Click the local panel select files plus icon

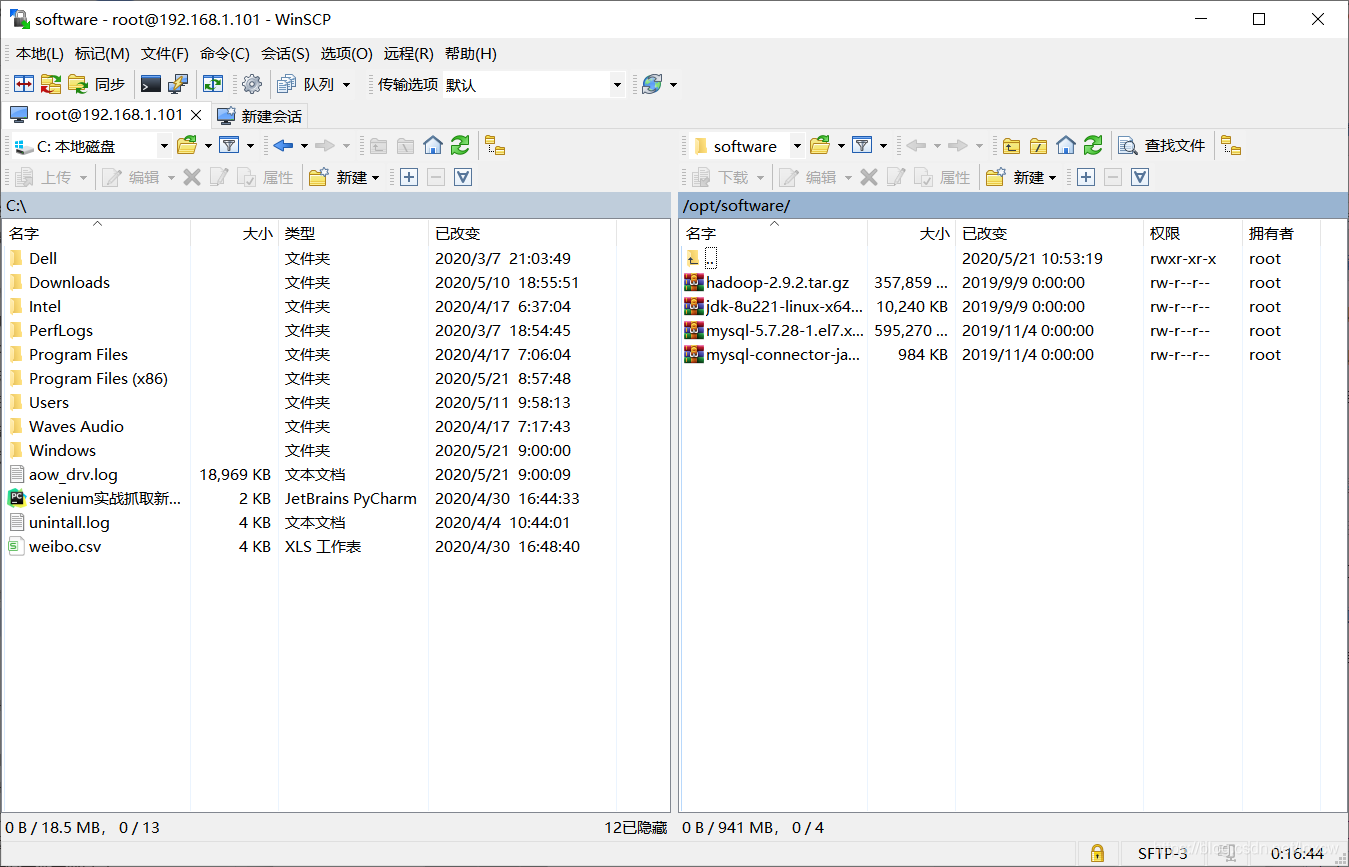(x=409, y=177)
